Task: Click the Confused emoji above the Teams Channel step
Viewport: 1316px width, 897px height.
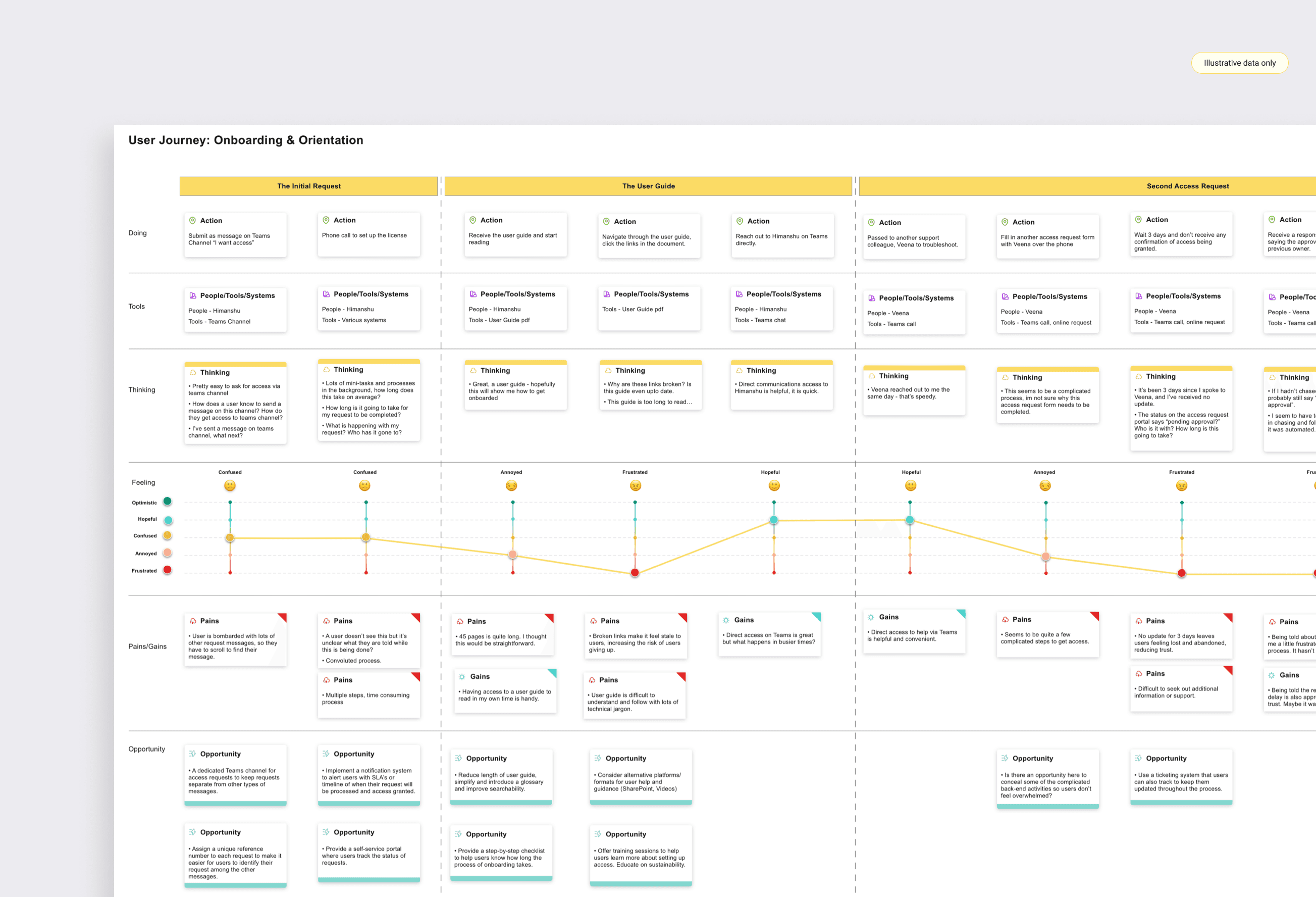Action: (x=230, y=485)
